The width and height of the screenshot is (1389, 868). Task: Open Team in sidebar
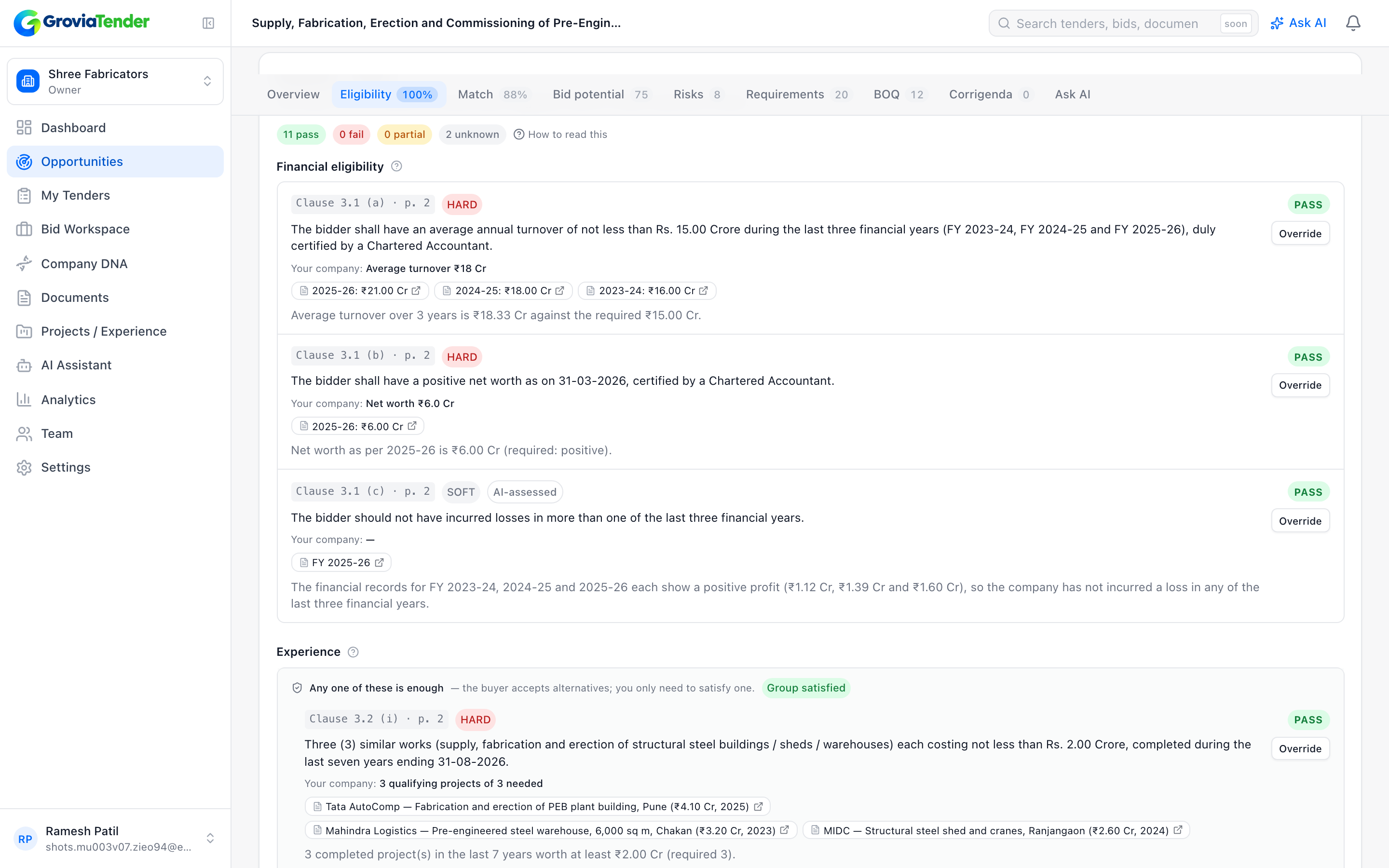(115, 434)
